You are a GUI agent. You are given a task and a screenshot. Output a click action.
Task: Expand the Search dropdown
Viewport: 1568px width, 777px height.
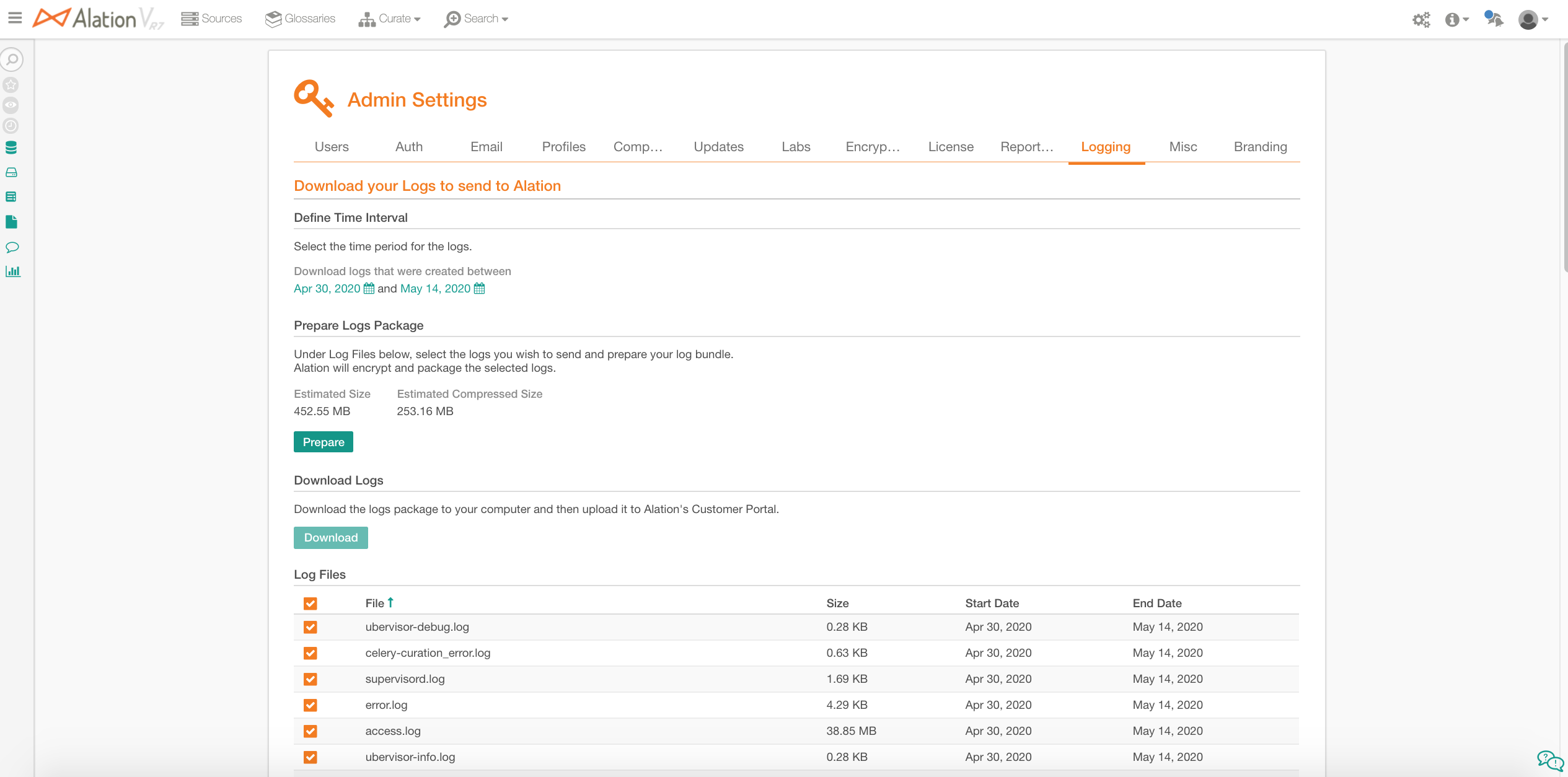[476, 19]
